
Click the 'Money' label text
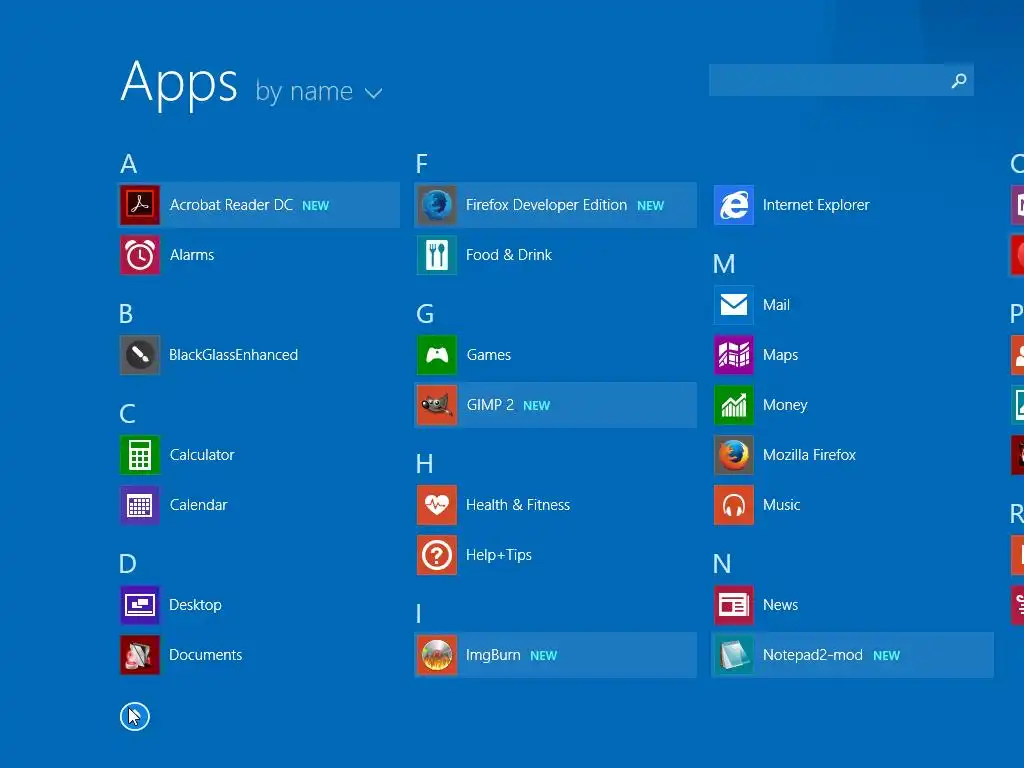click(785, 405)
